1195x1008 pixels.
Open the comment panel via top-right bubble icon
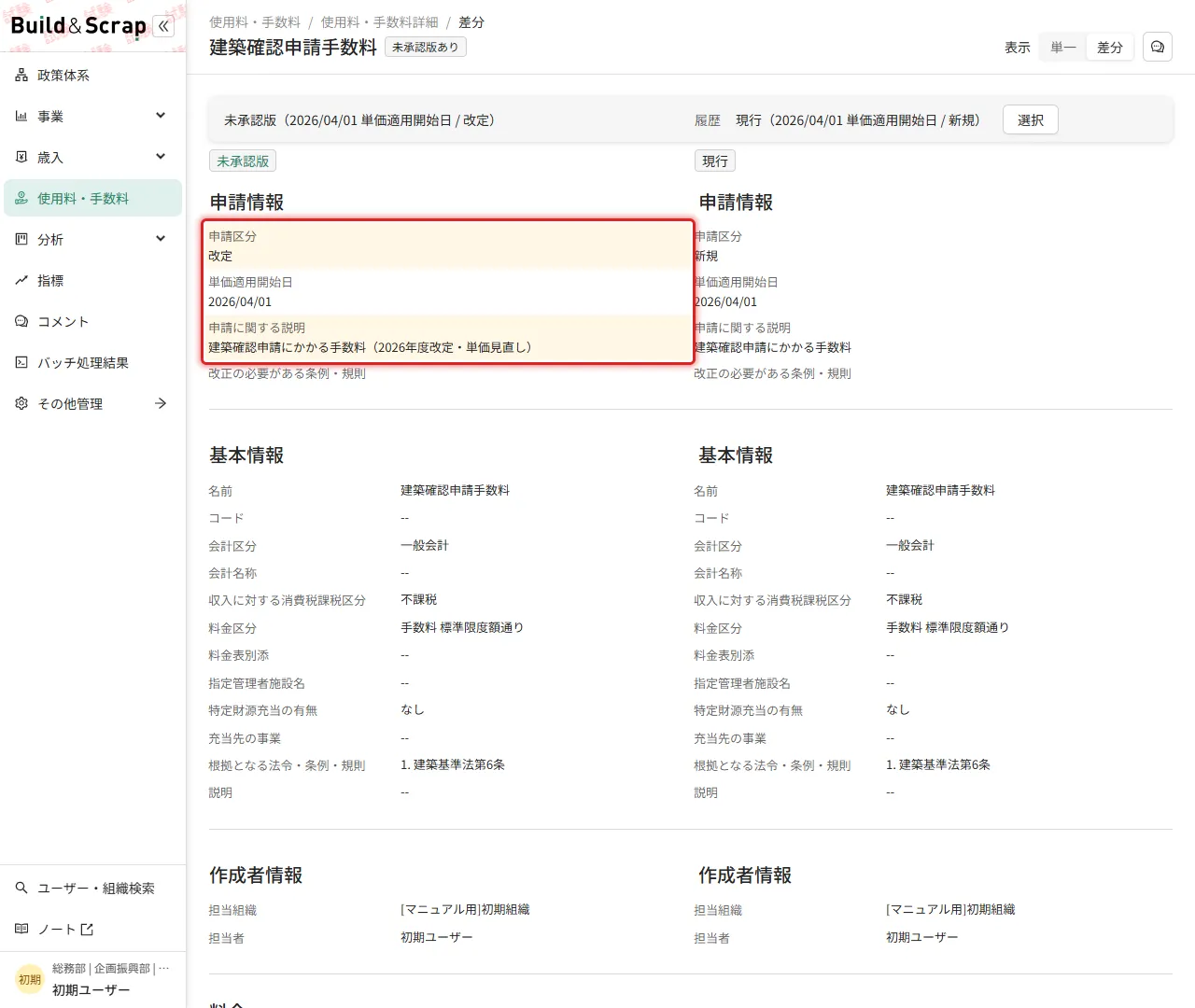1158,47
